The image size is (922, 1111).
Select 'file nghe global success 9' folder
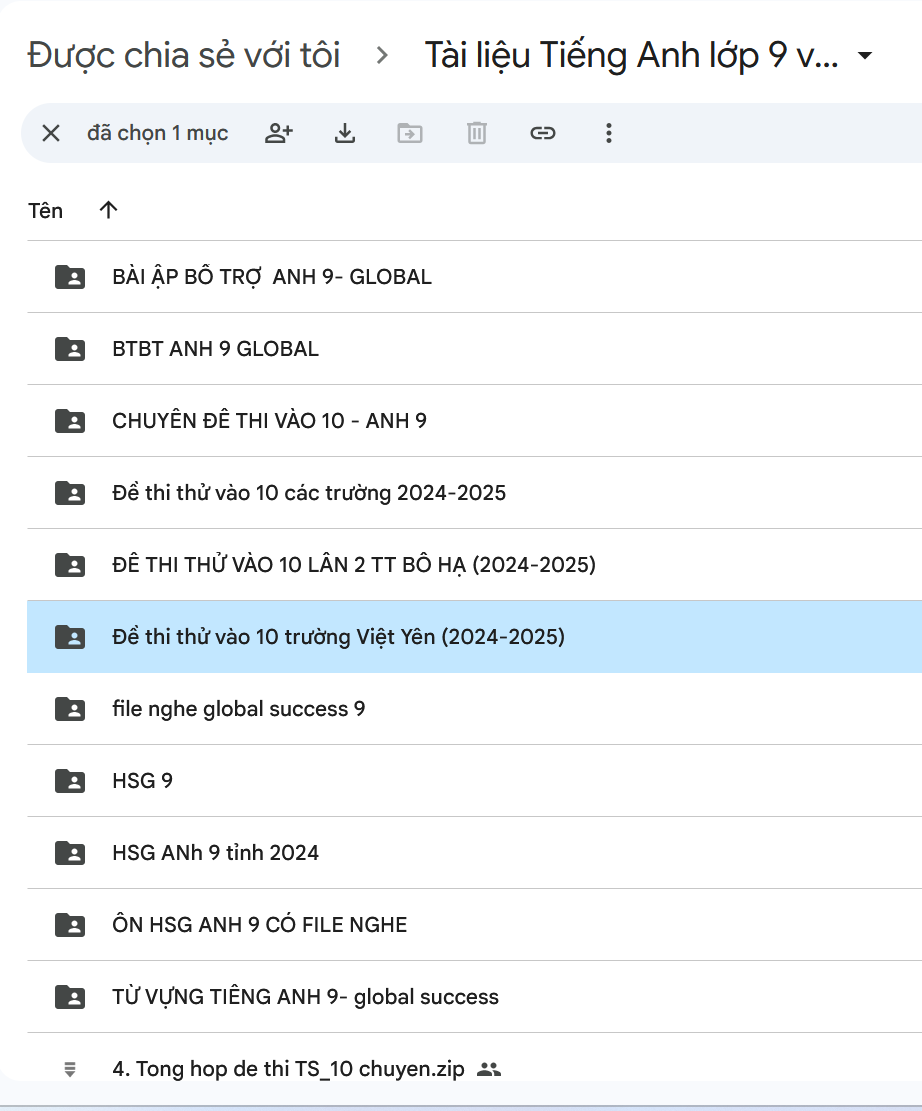(238, 709)
